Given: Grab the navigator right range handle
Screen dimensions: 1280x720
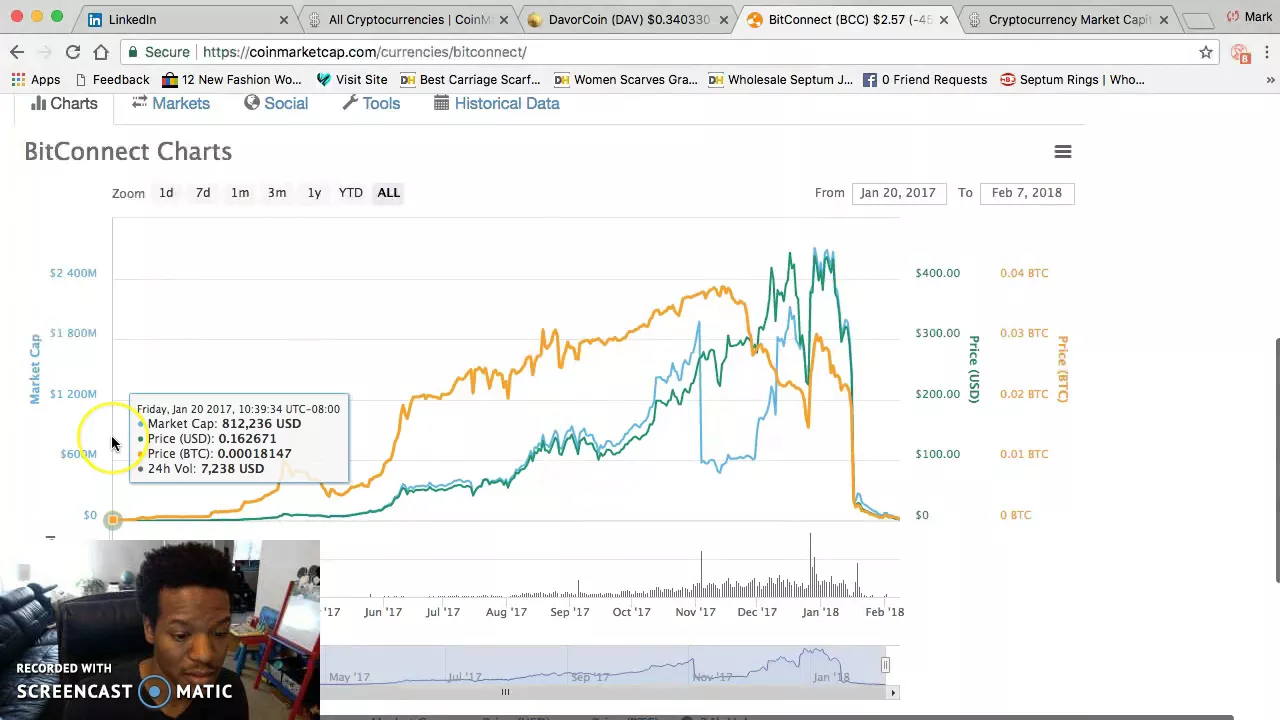Looking at the screenshot, I should coord(885,665).
